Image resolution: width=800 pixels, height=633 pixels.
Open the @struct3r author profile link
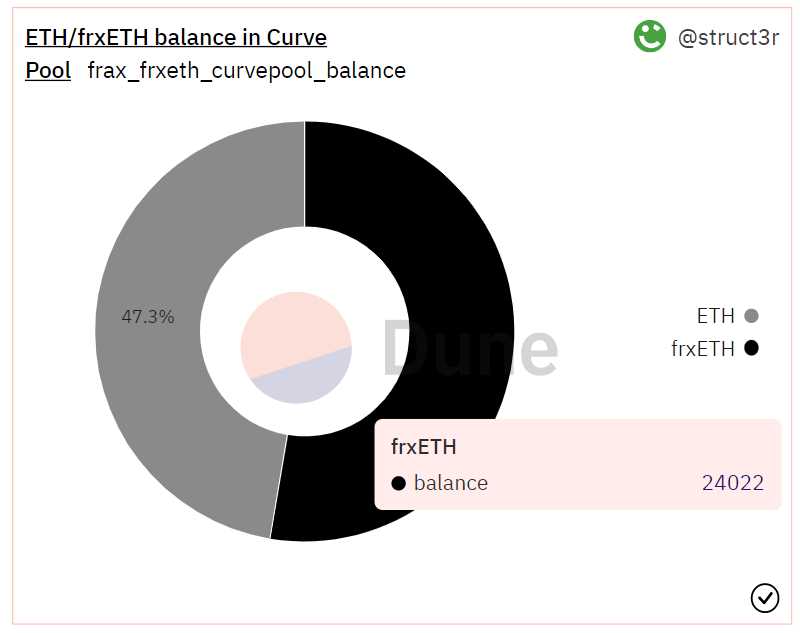click(727, 38)
